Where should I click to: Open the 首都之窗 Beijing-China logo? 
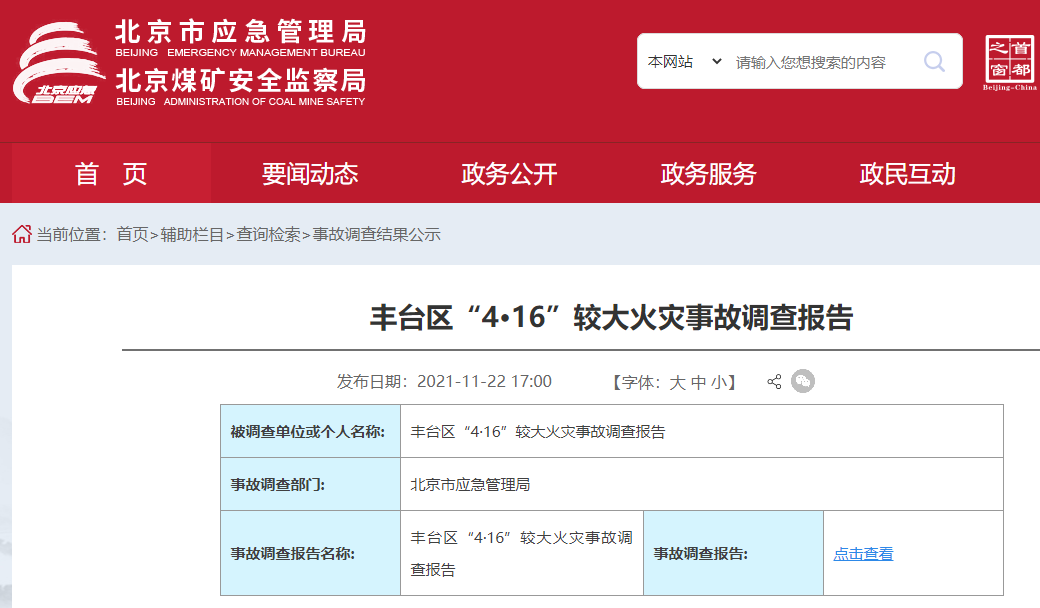click(1009, 63)
